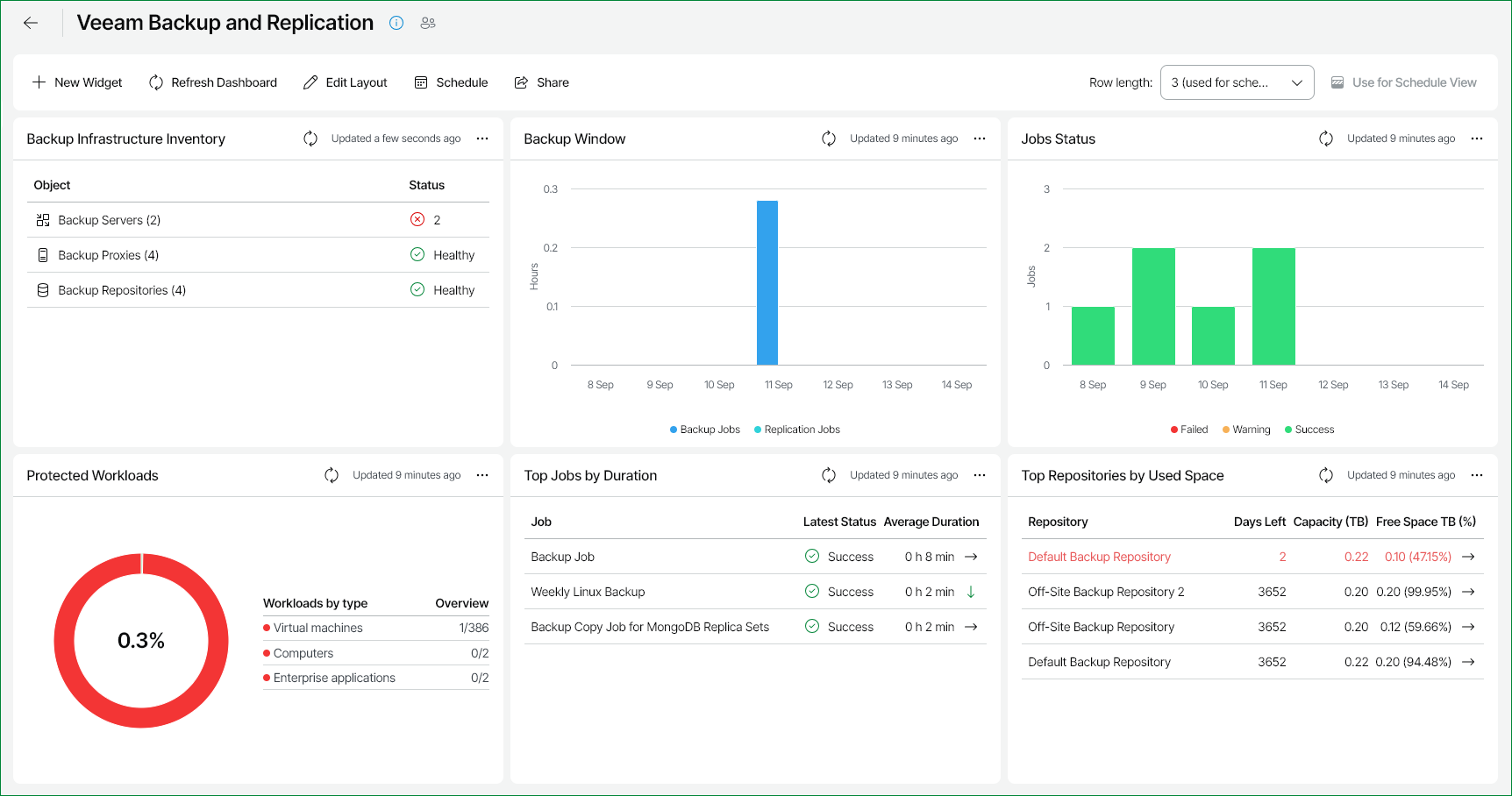
Task: Click the back arrow icon
Action: click(x=31, y=23)
